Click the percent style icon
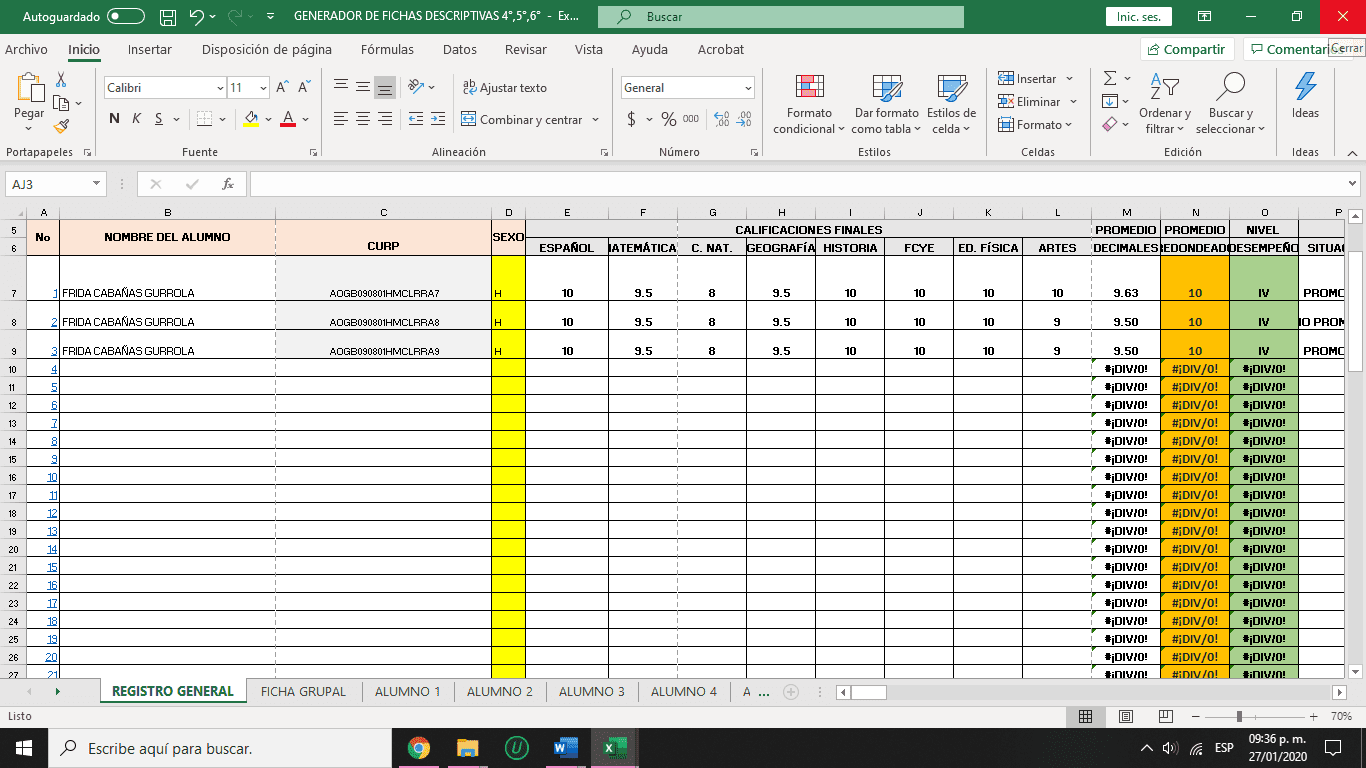 tap(668, 119)
